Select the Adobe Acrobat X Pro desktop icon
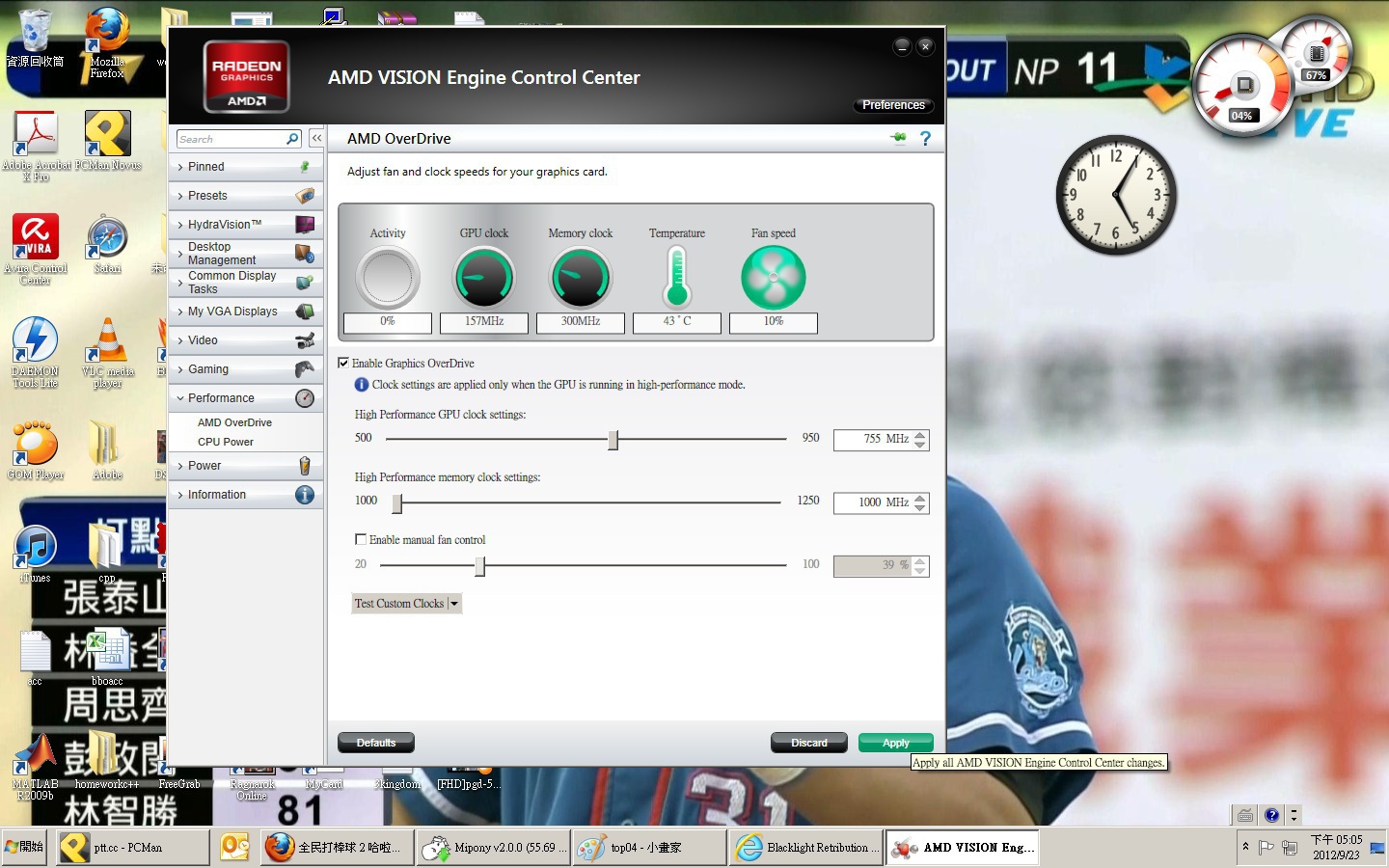The height and width of the screenshot is (868, 1389). coord(36,147)
